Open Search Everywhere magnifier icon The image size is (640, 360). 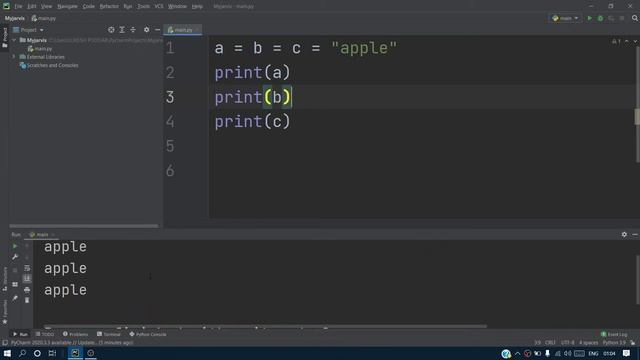[x=635, y=18]
